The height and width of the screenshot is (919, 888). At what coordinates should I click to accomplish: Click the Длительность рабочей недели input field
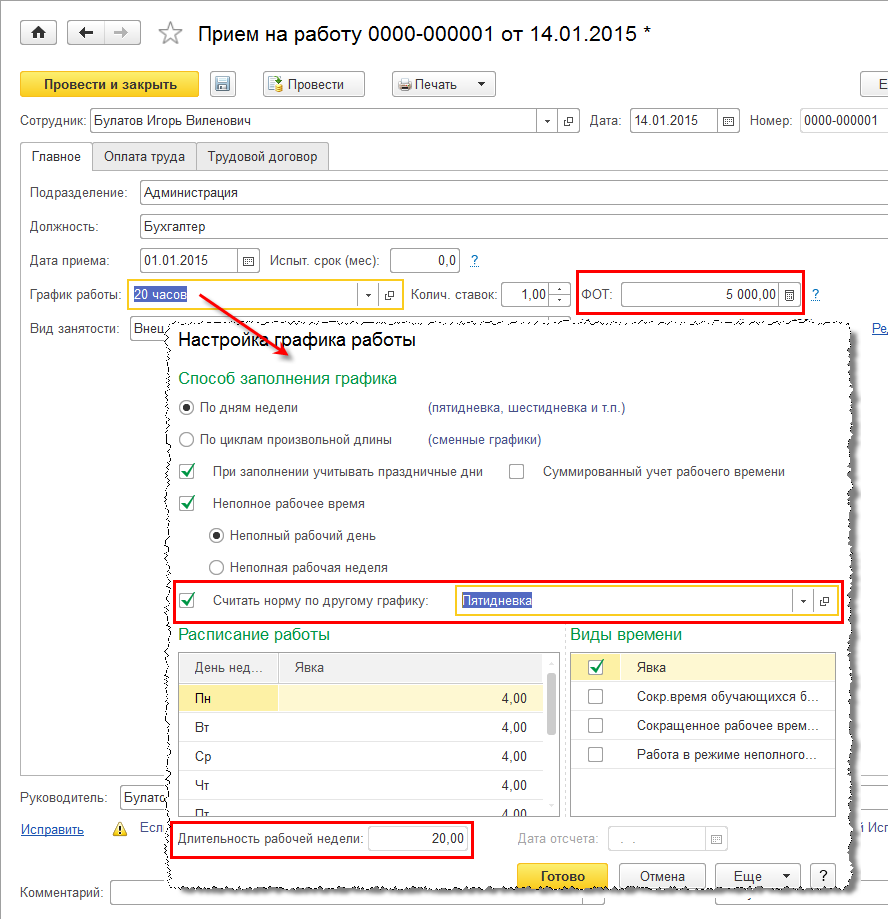tap(418, 839)
